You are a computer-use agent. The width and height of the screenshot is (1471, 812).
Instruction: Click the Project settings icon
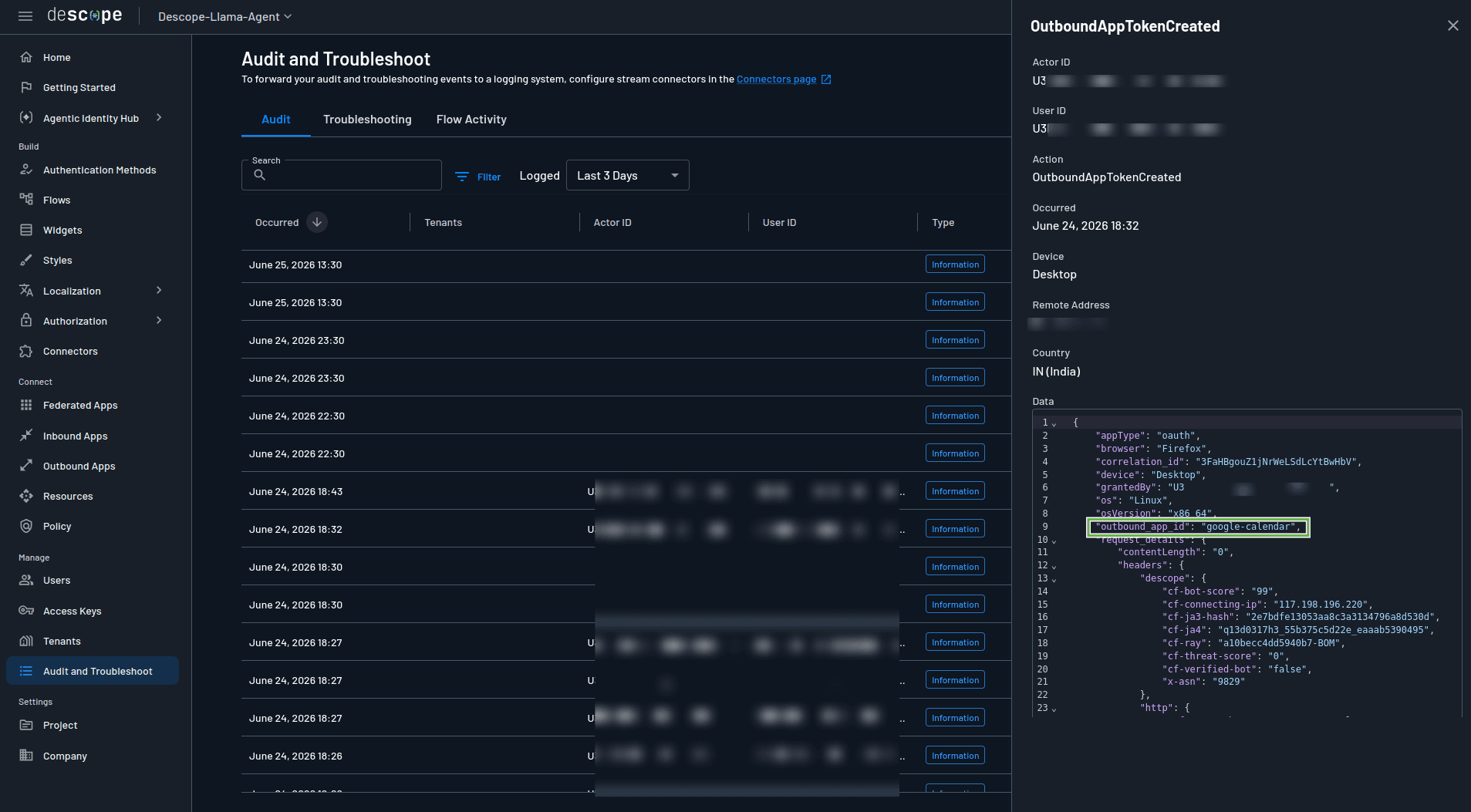26,725
